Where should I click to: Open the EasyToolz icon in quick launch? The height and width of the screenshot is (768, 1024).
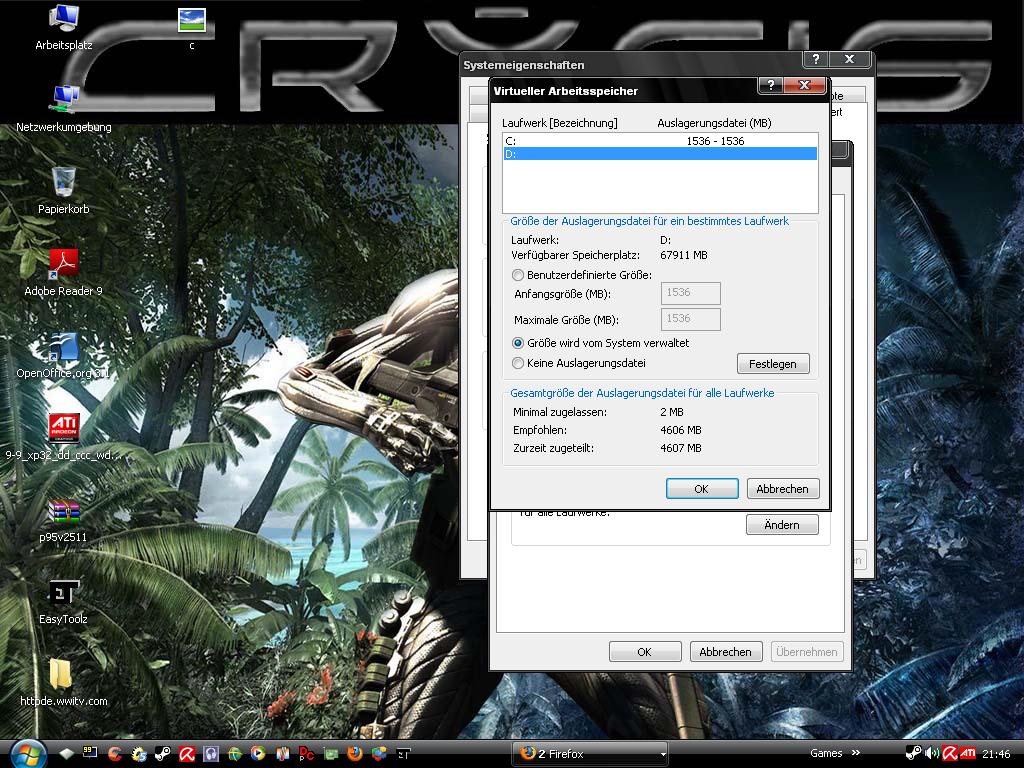coord(403,754)
